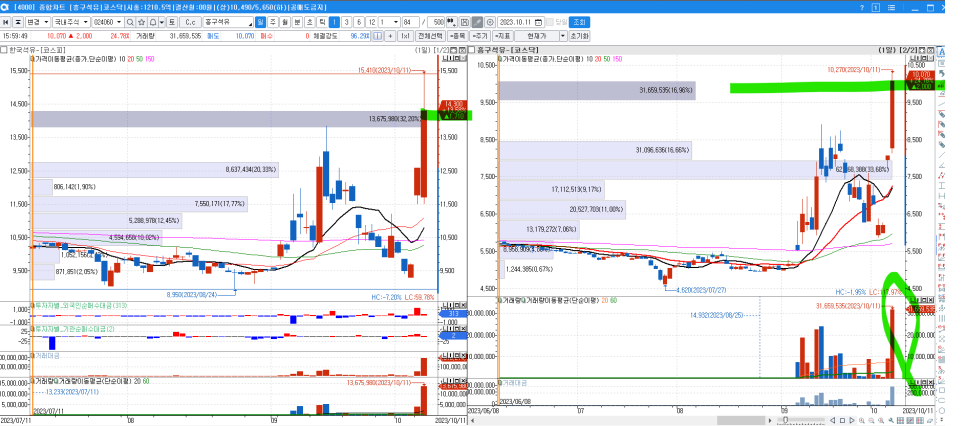The width and height of the screenshot is (966, 426).
Task: Click the list menu icon in title bar
Action: point(891,8)
